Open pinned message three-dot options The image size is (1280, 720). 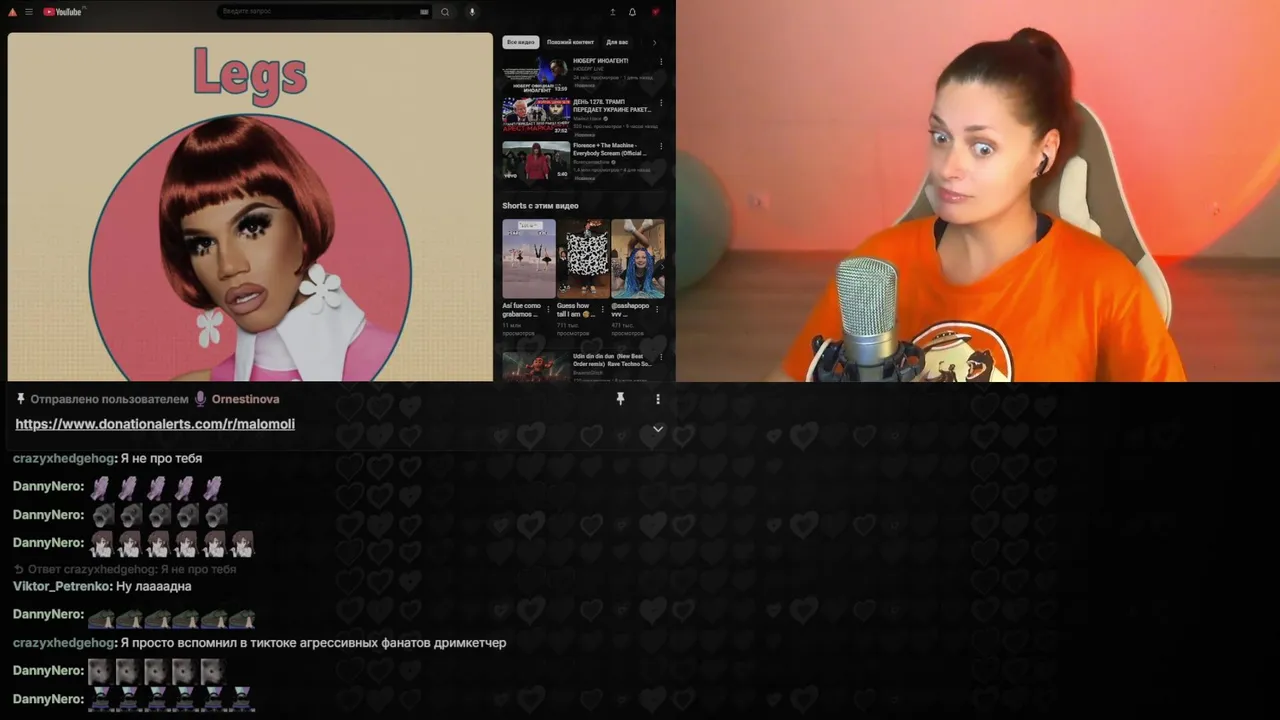click(x=657, y=399)
